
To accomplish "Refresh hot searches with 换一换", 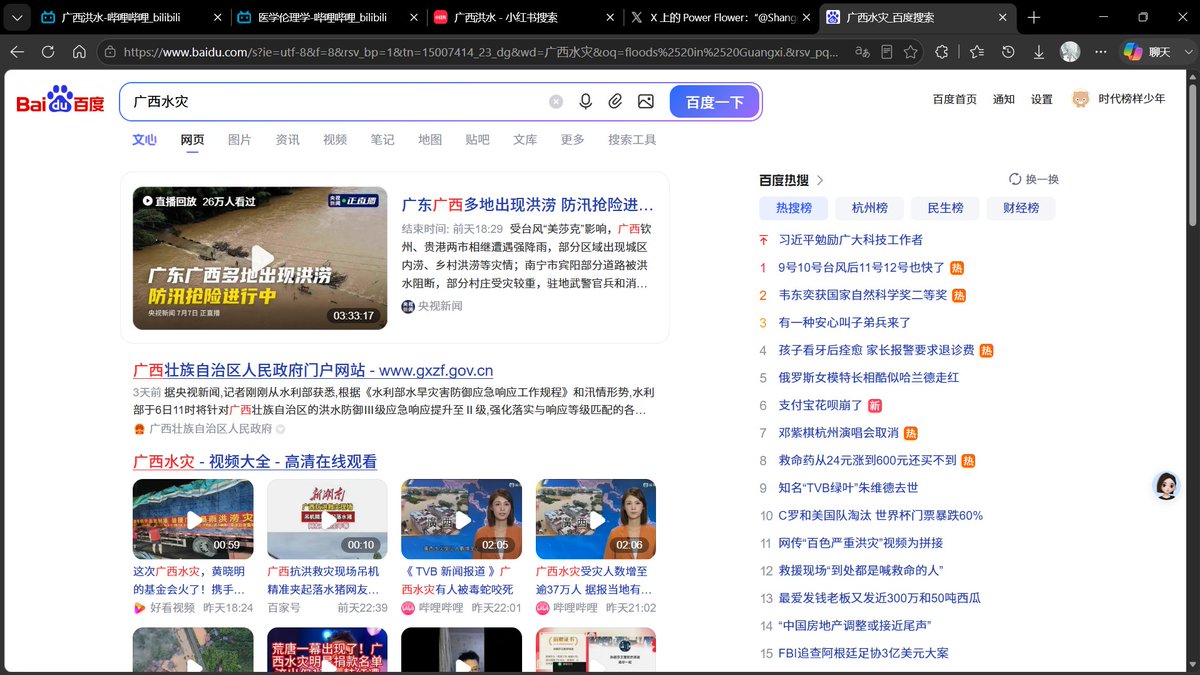I will (1034, 179).
